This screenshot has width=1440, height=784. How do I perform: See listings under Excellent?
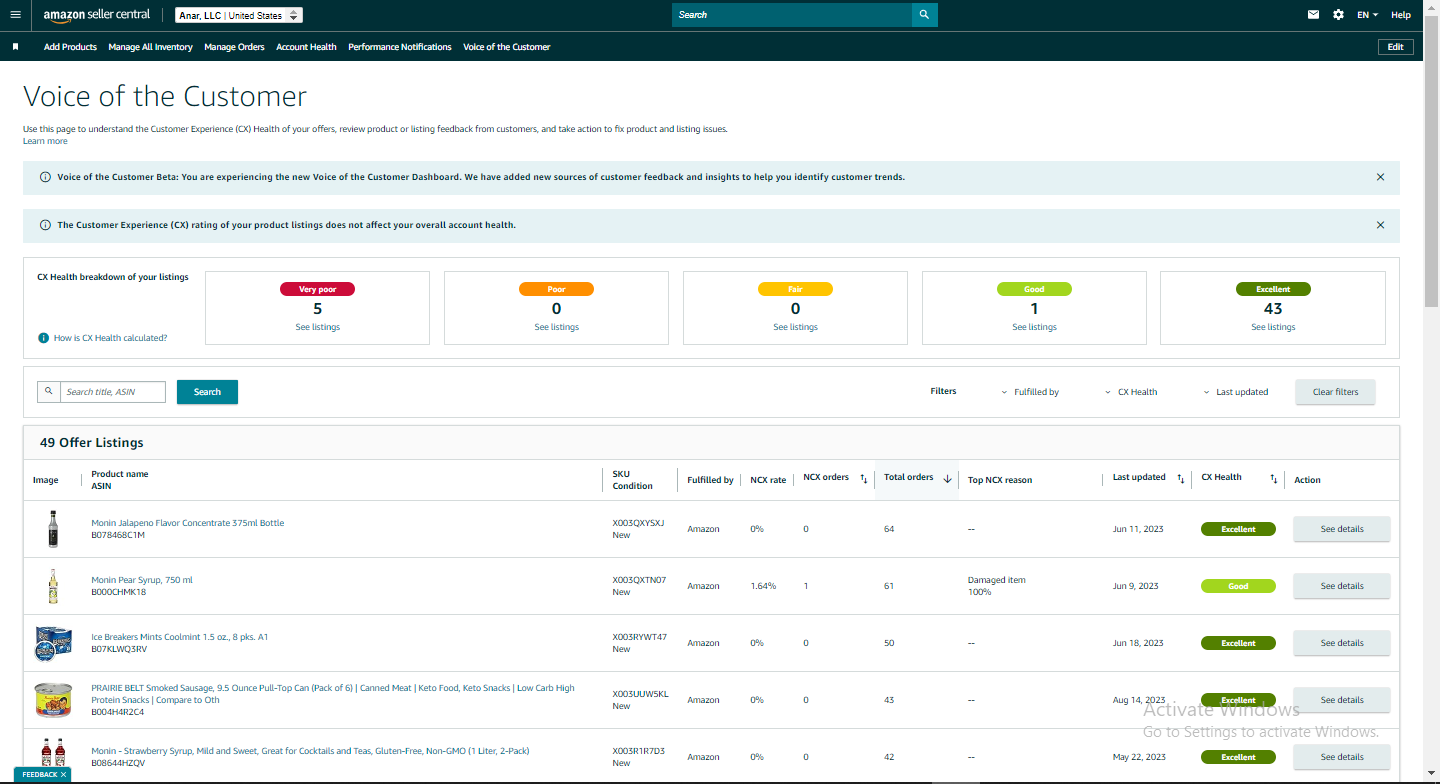tap(1273, 327)
